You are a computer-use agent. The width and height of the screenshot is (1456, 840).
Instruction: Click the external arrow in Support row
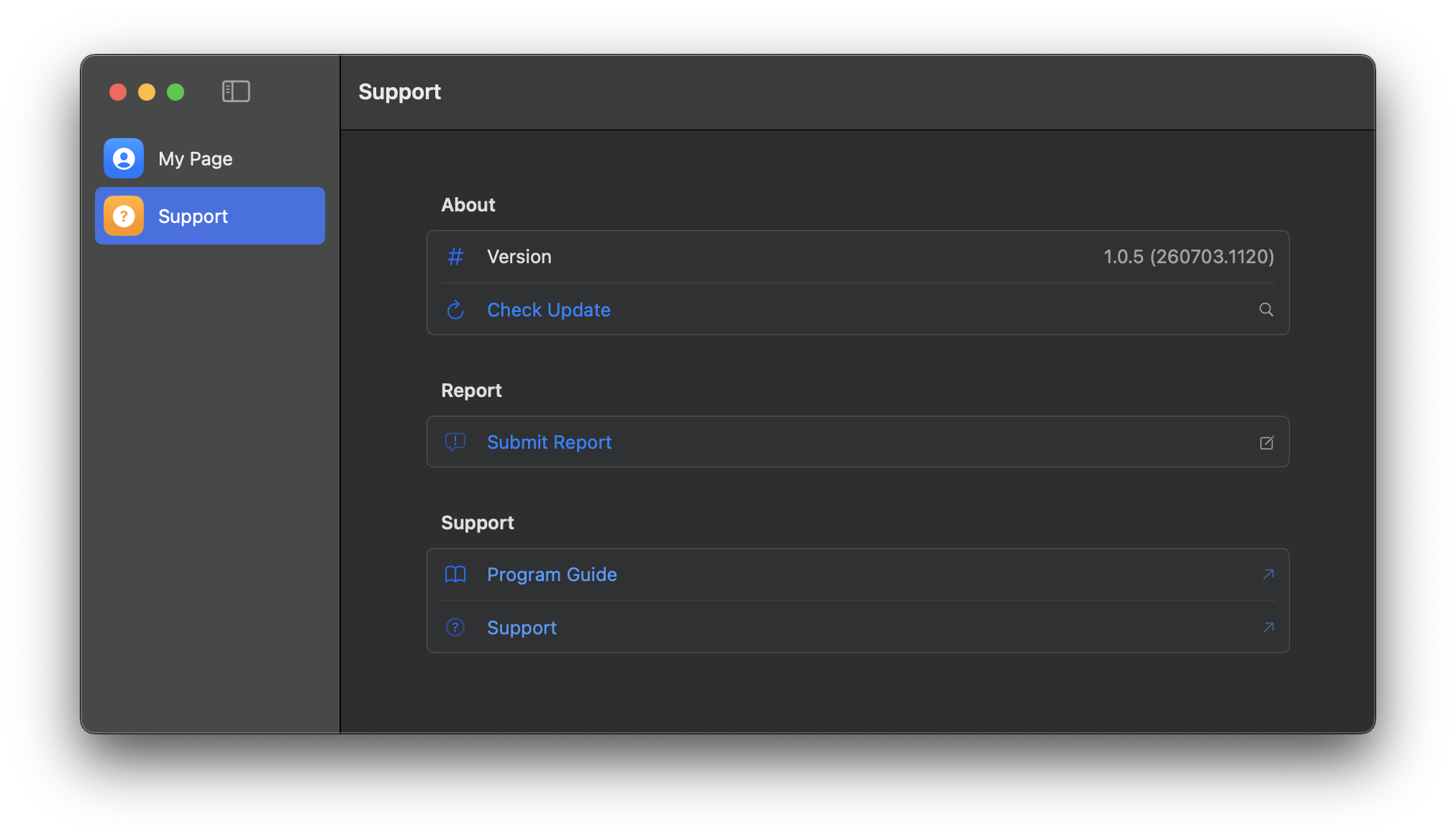[1268, 628]
